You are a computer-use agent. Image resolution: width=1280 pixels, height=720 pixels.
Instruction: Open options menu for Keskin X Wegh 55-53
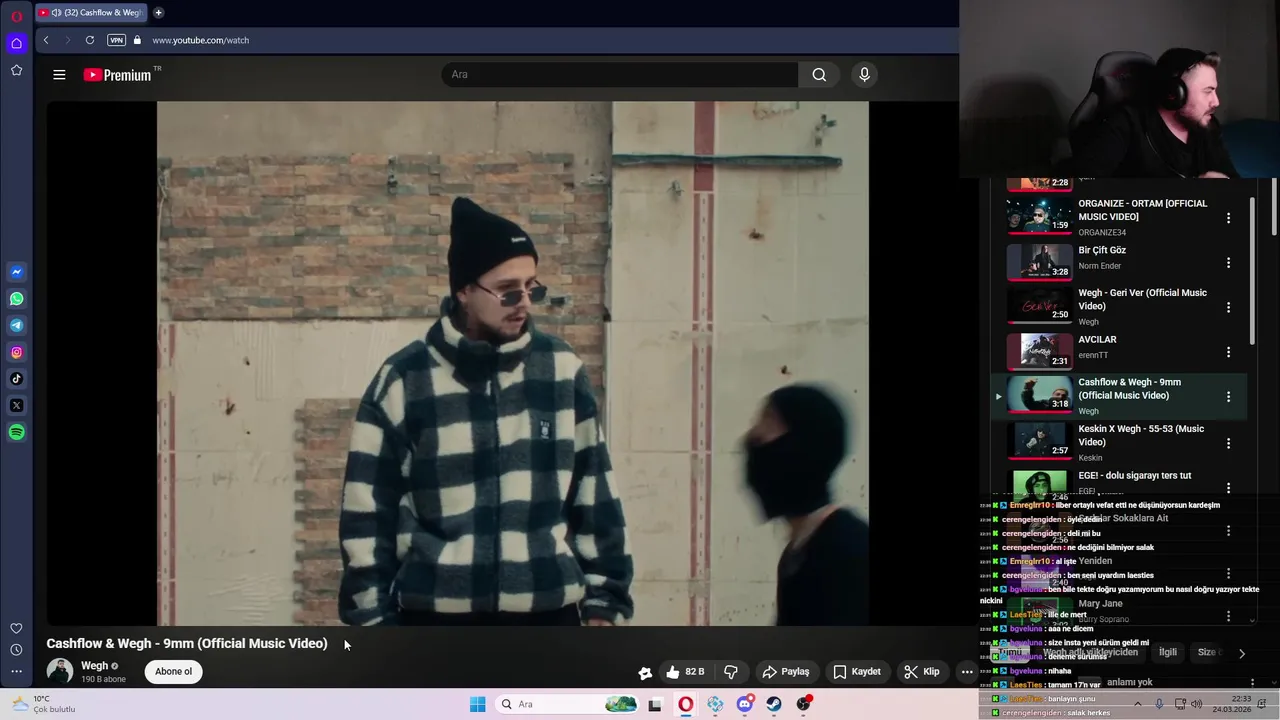[1229, 443]
